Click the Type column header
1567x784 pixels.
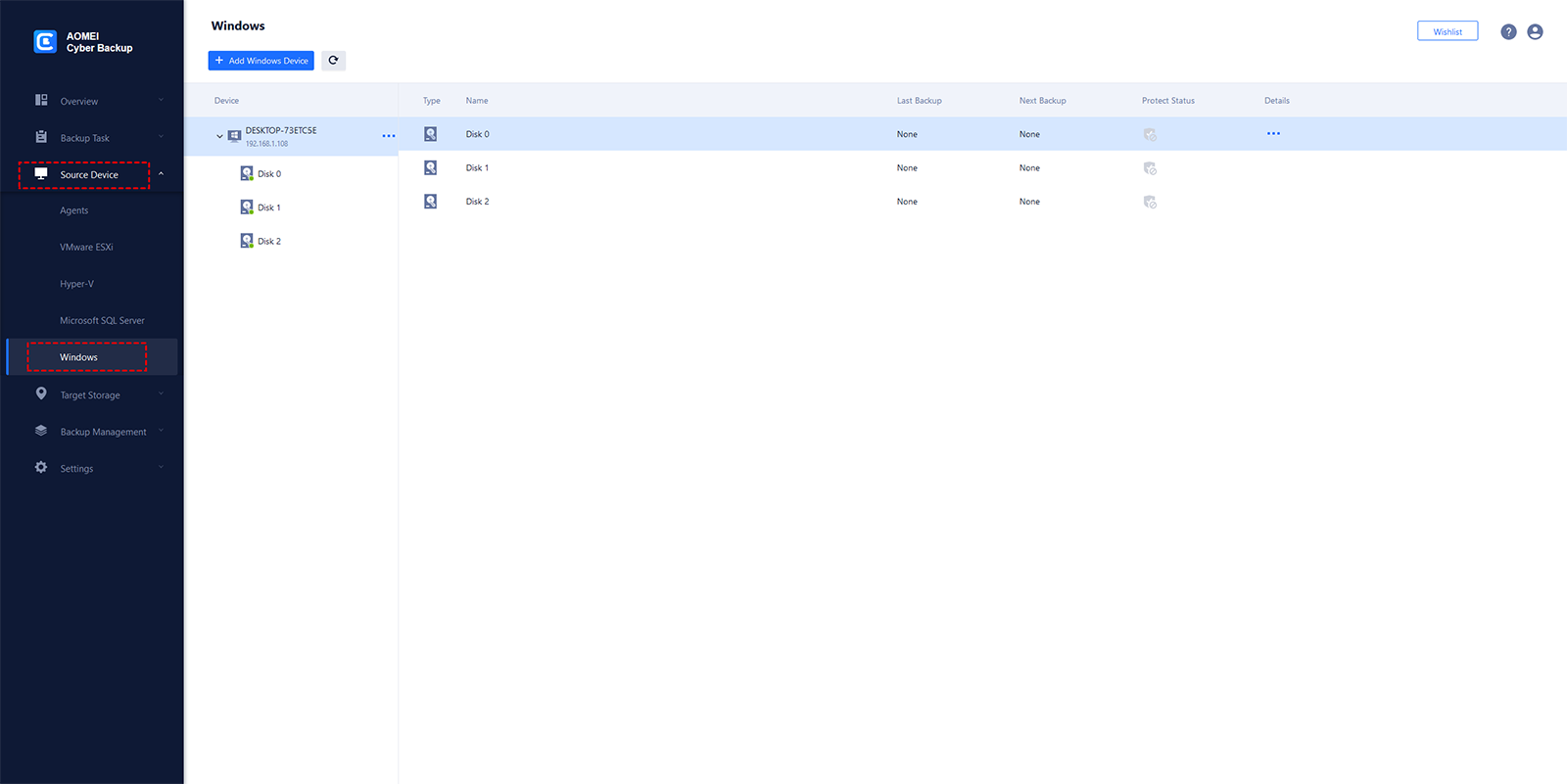(432, 101)
